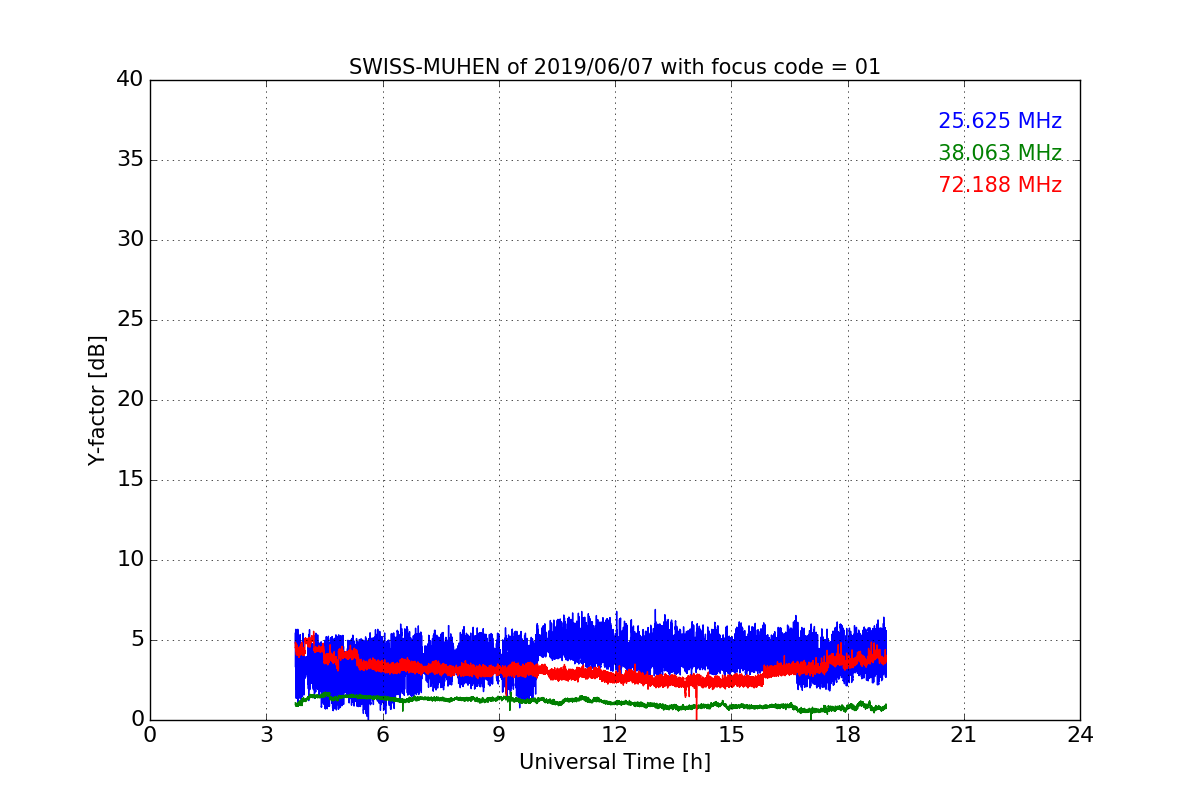Click the x-axis tick label 15
This screenshot has height=800, width=1200.
[x=731, y=735]
